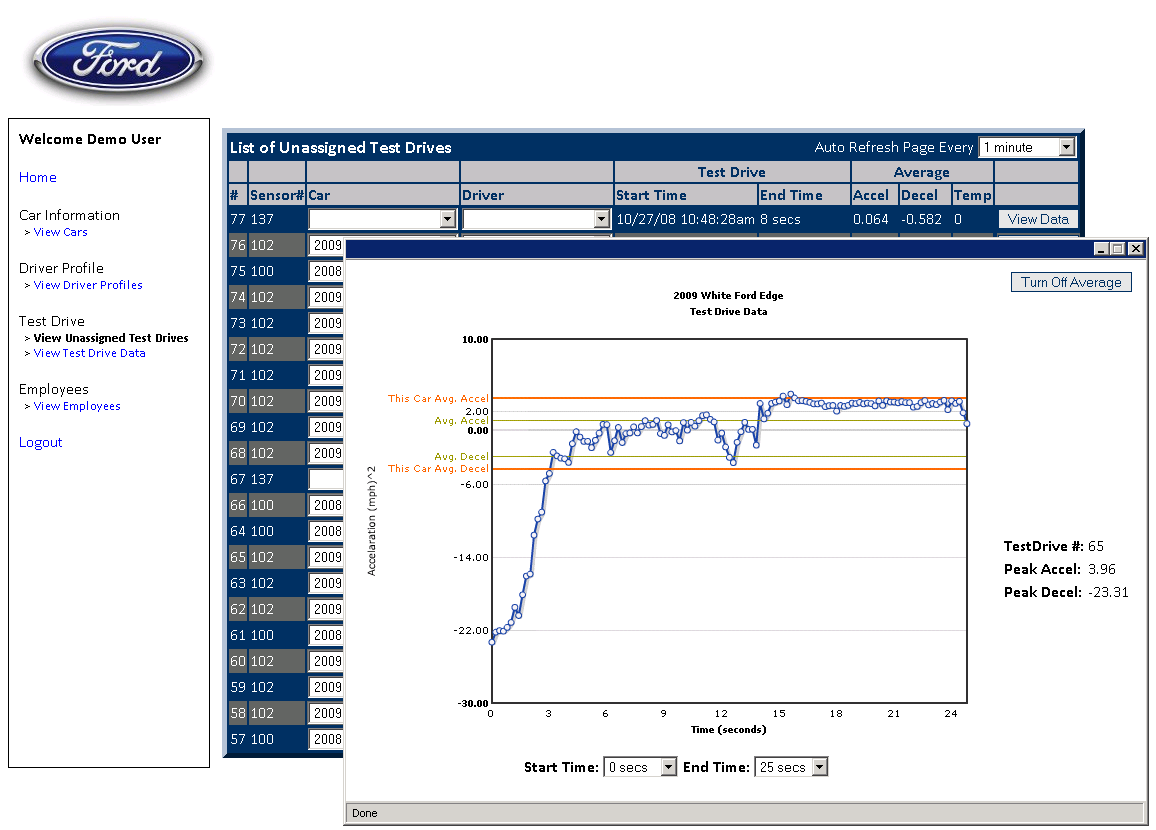
Task: Click the Peak Decel -23.31 value
Action: coord(1108,592)
